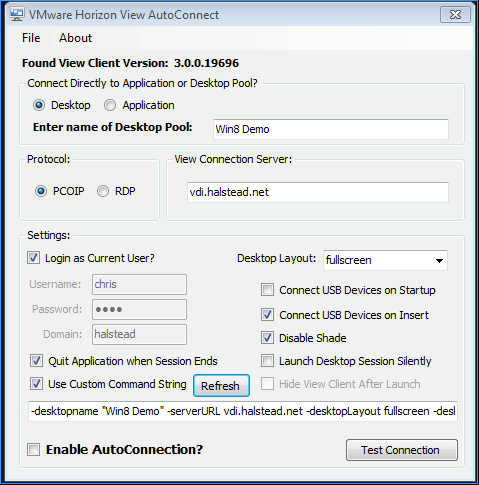Uncheck Login as Current User
The height and width of the screenshot is (485, 479).
coord(33,258)
